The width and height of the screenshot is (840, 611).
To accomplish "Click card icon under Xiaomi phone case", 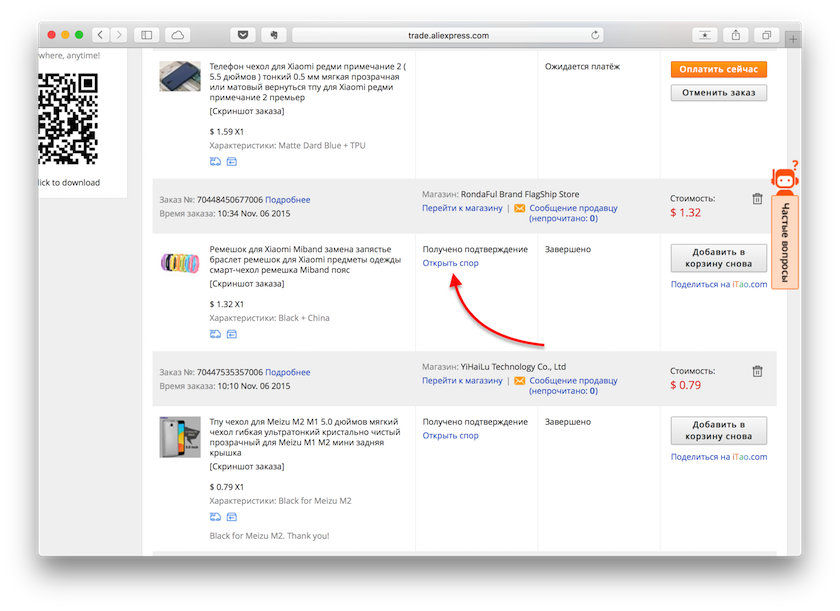I will 231,161.
